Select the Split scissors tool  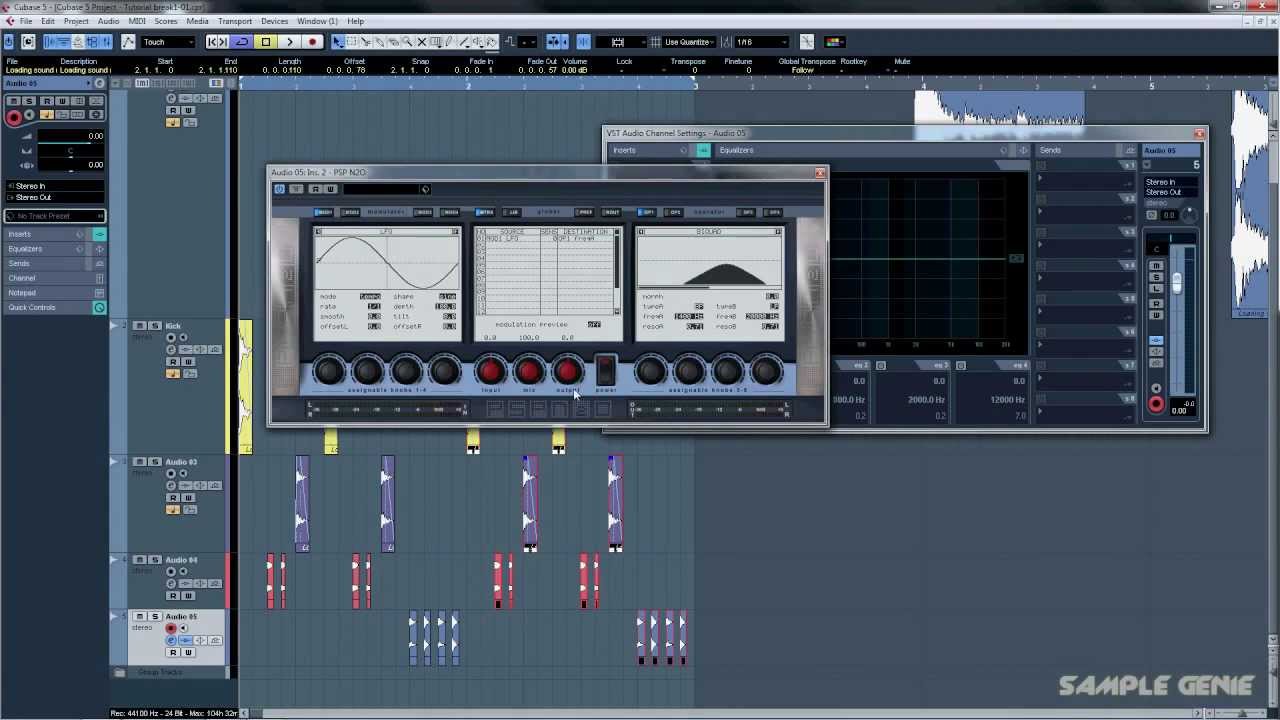pos(365,42)
